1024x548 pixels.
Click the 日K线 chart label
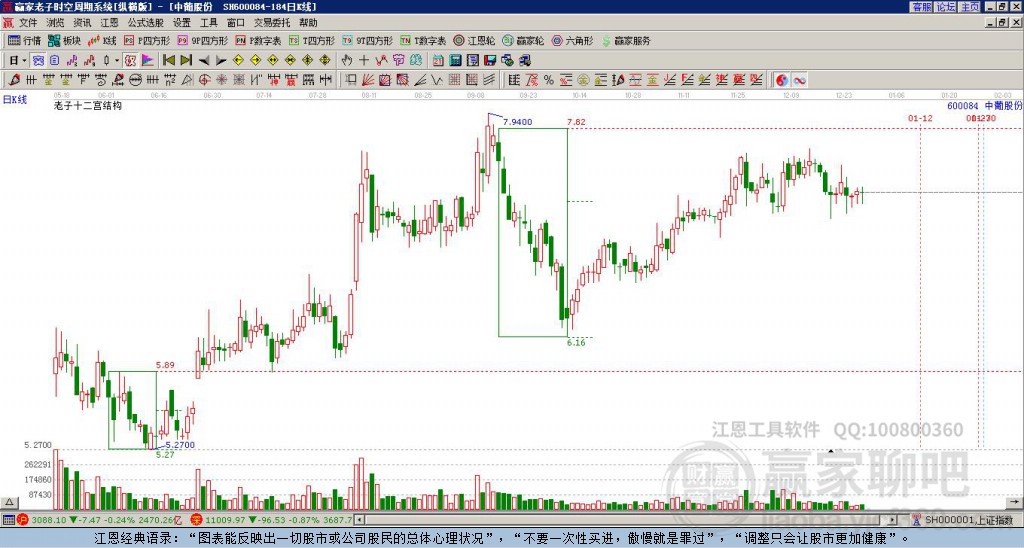(15, 100)
